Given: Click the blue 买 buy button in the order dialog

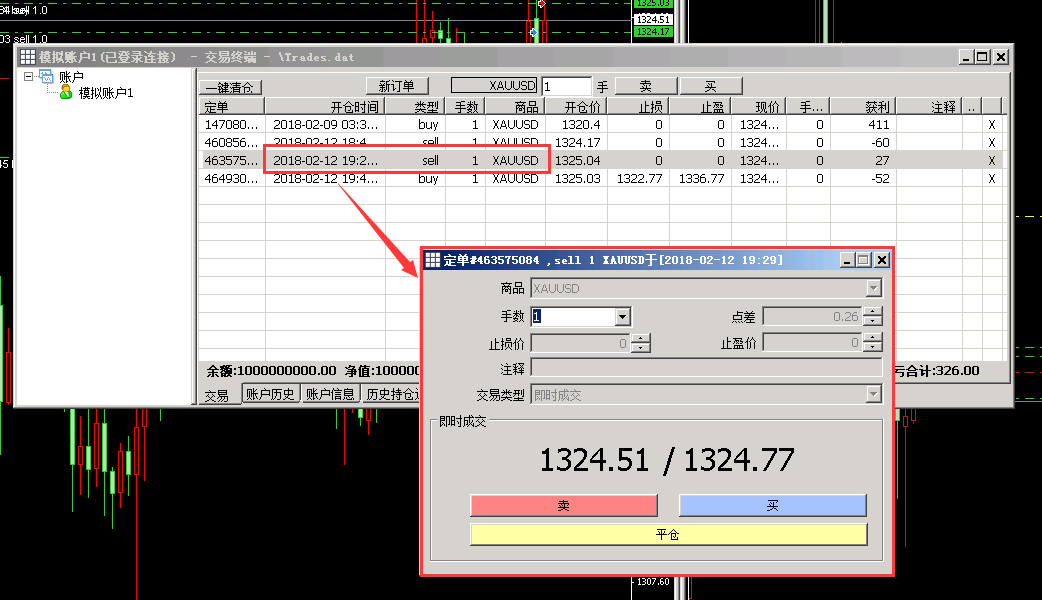Looking at the screenshot, I should tap(772, 506).
